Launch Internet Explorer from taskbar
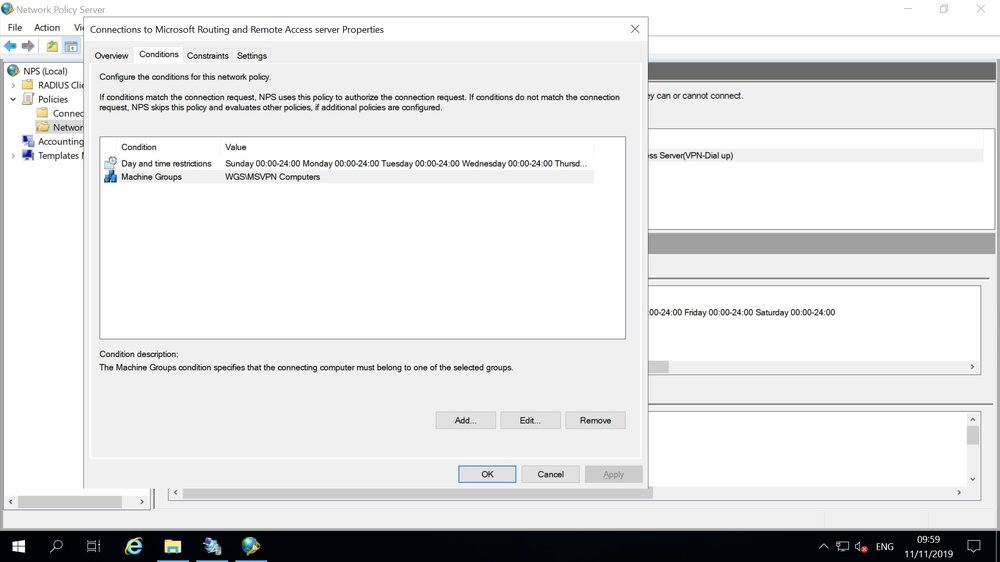Screen dimensions: 1000x562 pyautogui.click(x=133, y=546)
